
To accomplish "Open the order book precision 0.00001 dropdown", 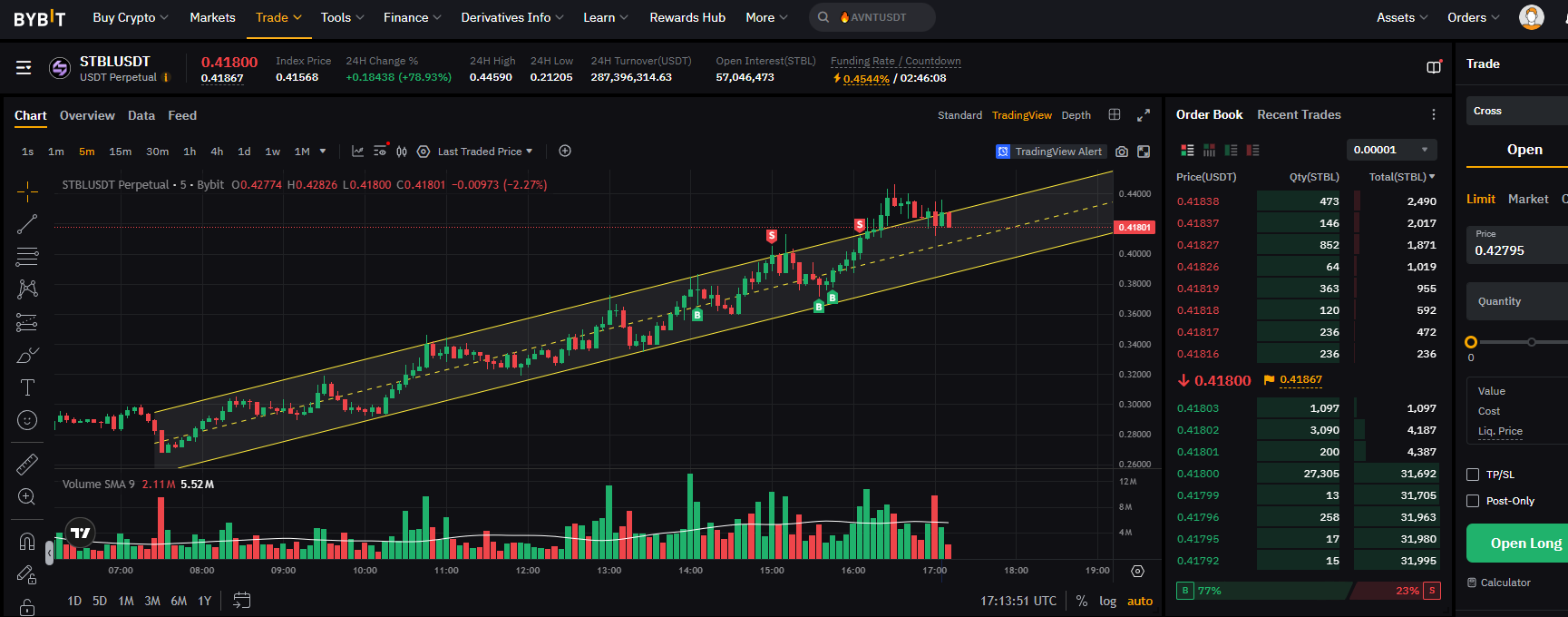I will [1391, 150].
